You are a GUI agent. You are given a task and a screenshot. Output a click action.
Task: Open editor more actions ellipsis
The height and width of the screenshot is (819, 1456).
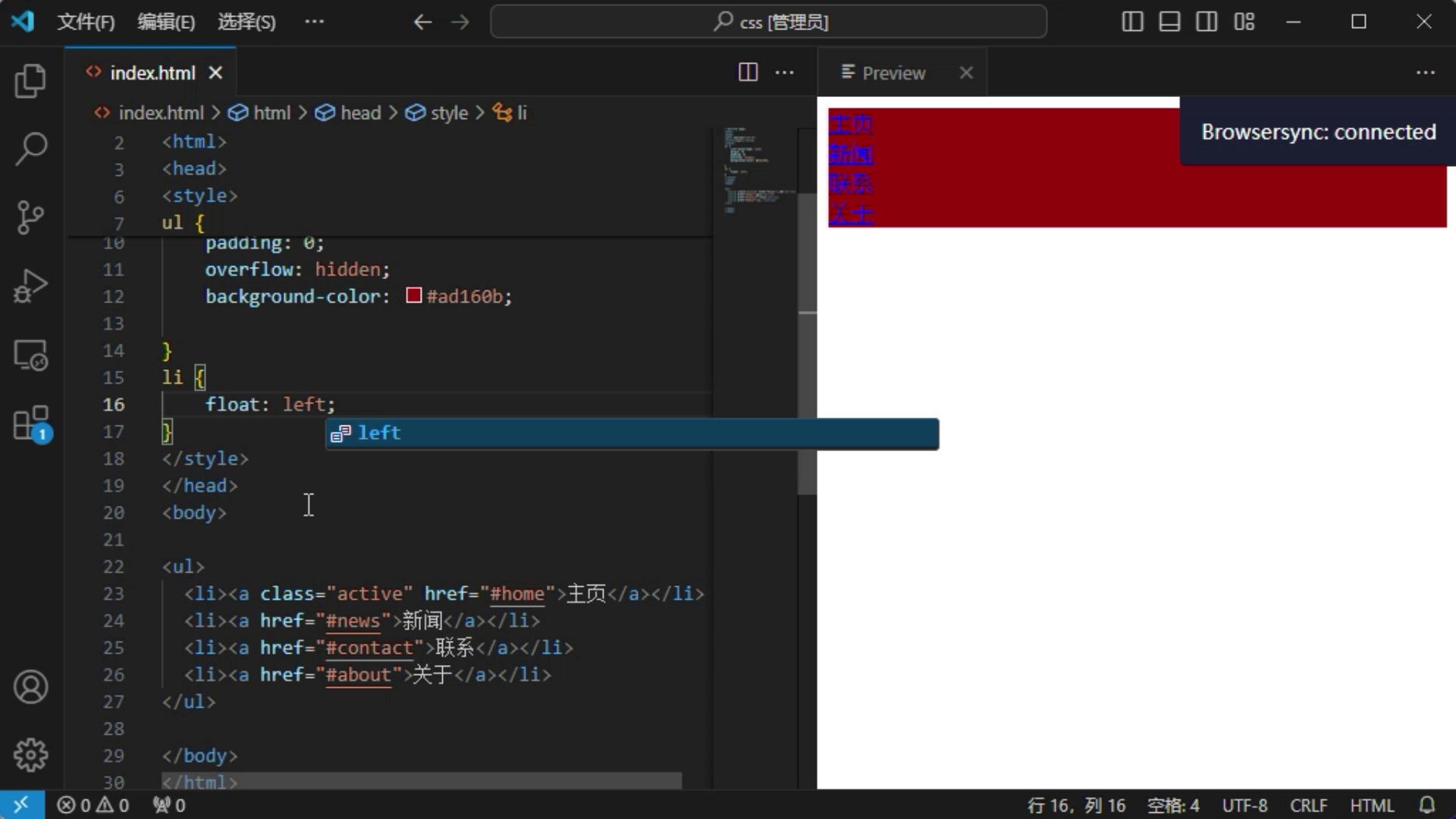[785, 72]
